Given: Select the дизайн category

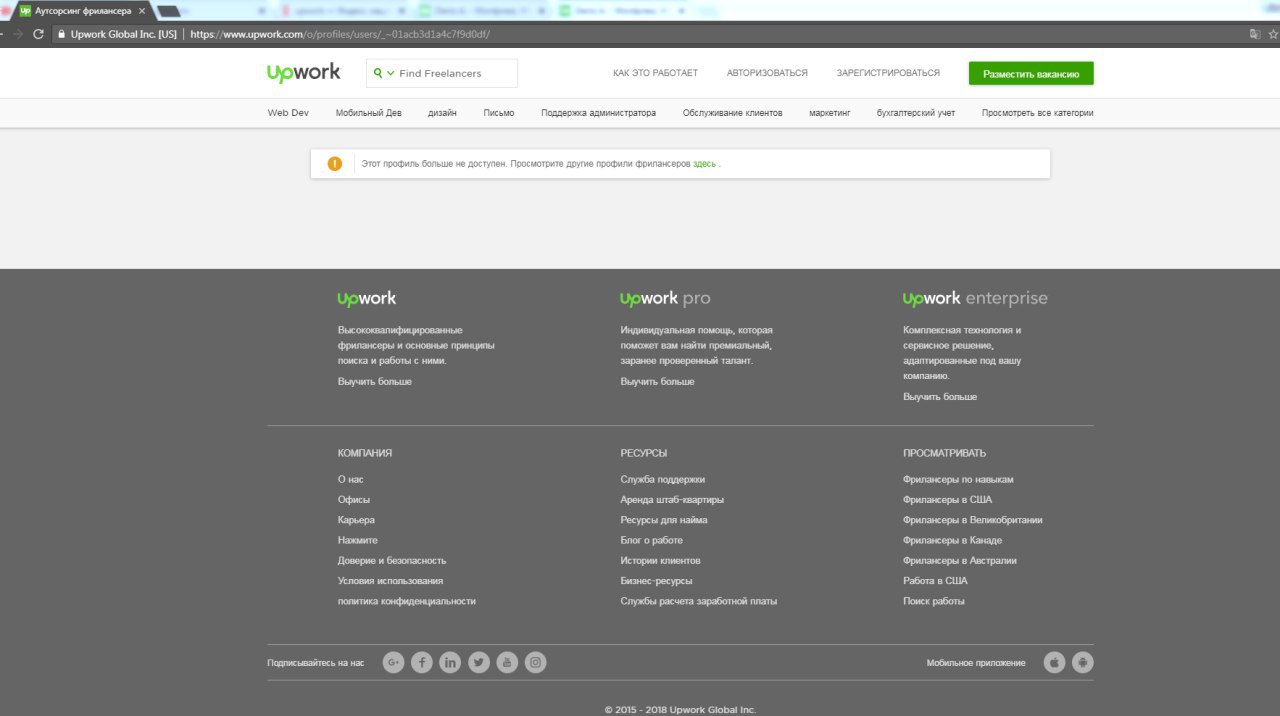Looking at the screenshot, I should [442, 113].
